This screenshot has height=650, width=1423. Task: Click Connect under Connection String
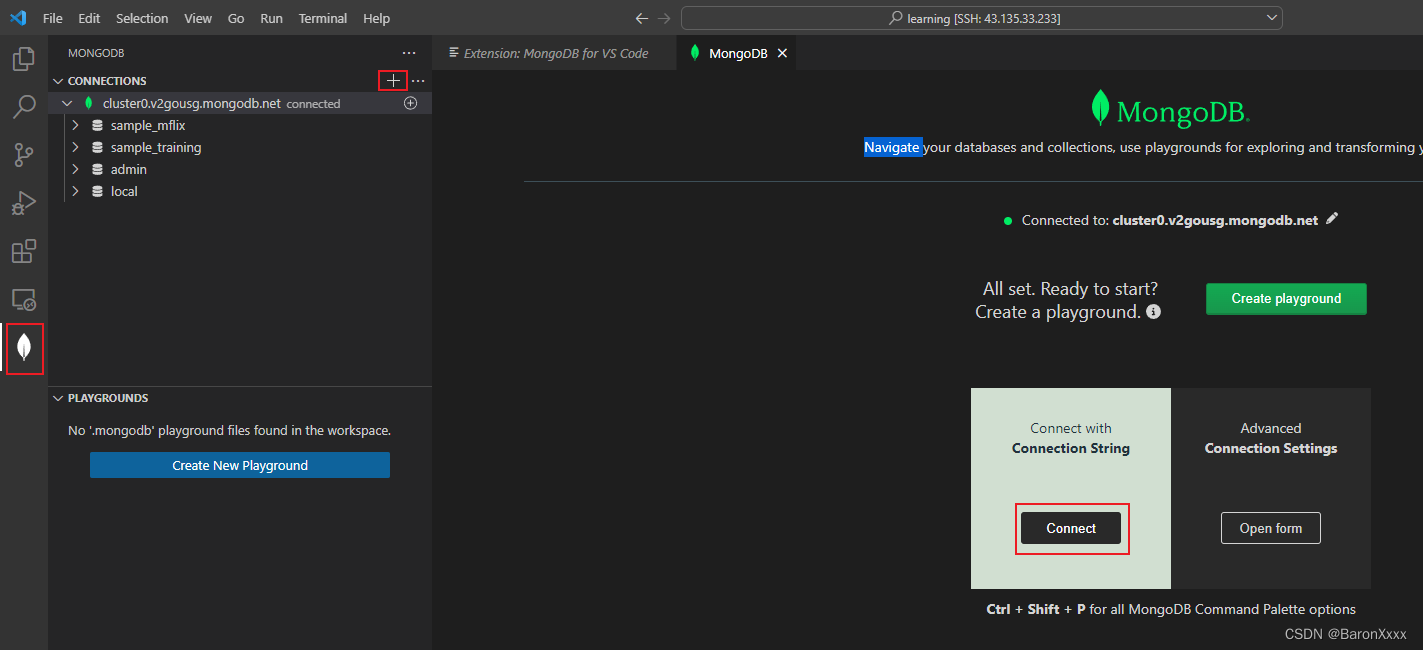click(x=1071, y=528)
